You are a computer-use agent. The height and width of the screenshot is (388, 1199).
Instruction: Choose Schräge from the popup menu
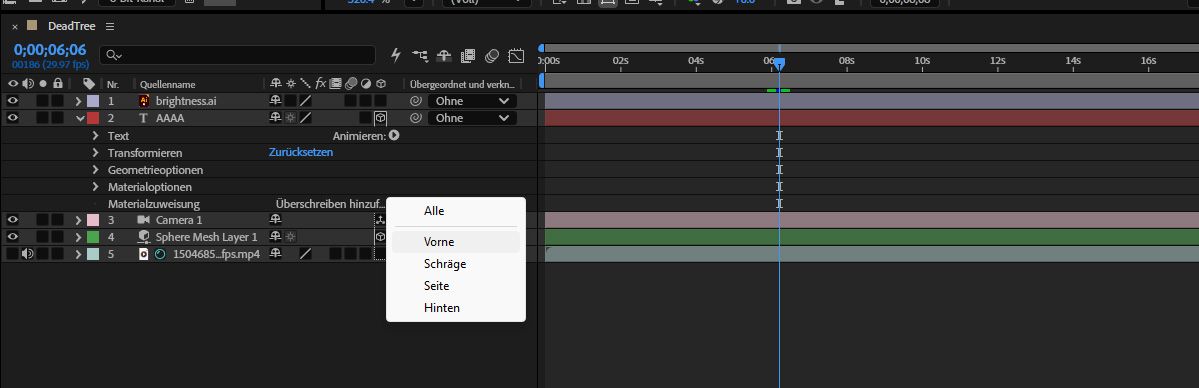pyautogui.click(x=456, y=263)
